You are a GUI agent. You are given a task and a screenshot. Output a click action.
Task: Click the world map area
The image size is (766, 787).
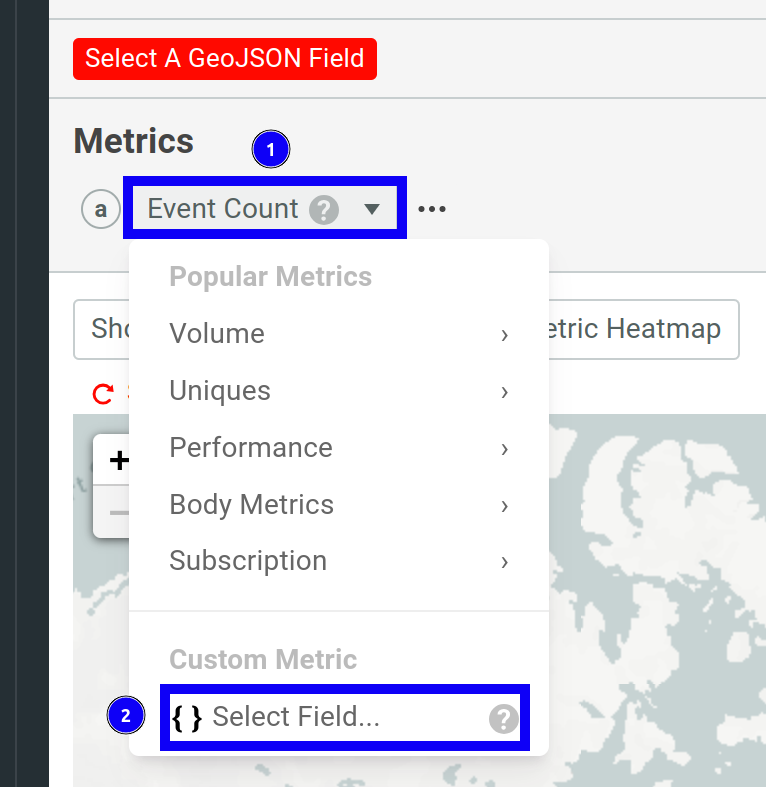pos(658,600)
